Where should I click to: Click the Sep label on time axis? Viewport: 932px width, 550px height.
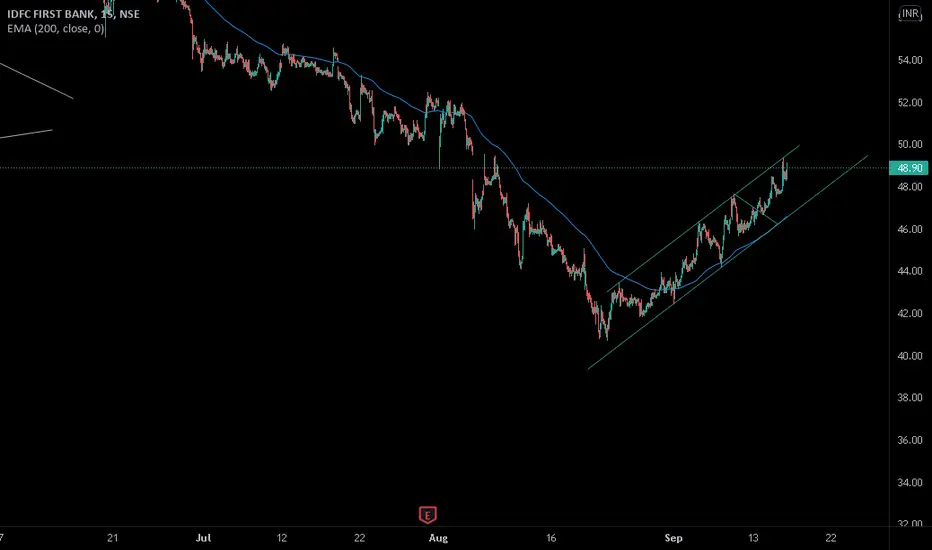click(x=673, y=538)
